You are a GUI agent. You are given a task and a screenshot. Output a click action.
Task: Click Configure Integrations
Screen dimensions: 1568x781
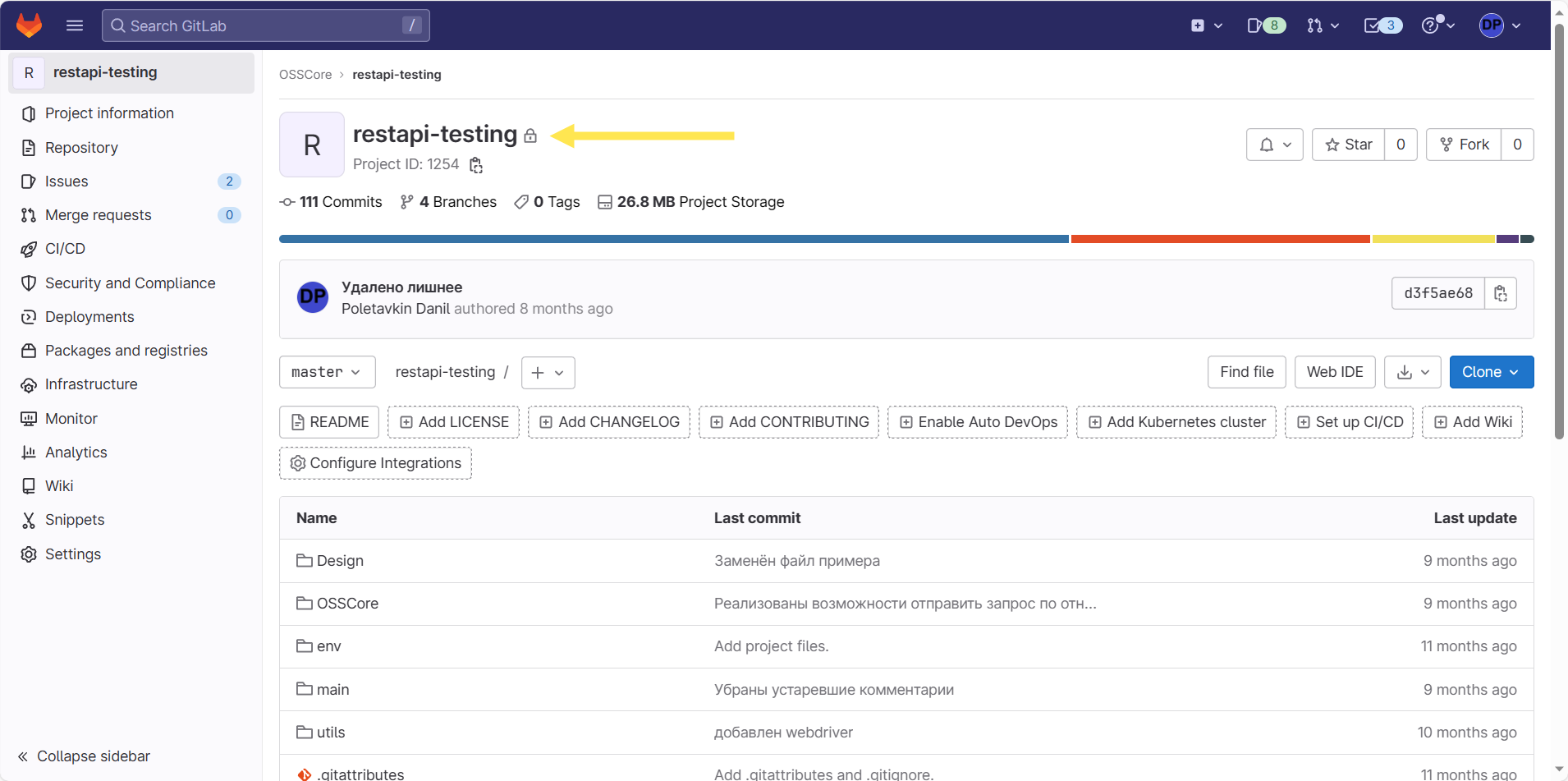(x=376, y=463)
